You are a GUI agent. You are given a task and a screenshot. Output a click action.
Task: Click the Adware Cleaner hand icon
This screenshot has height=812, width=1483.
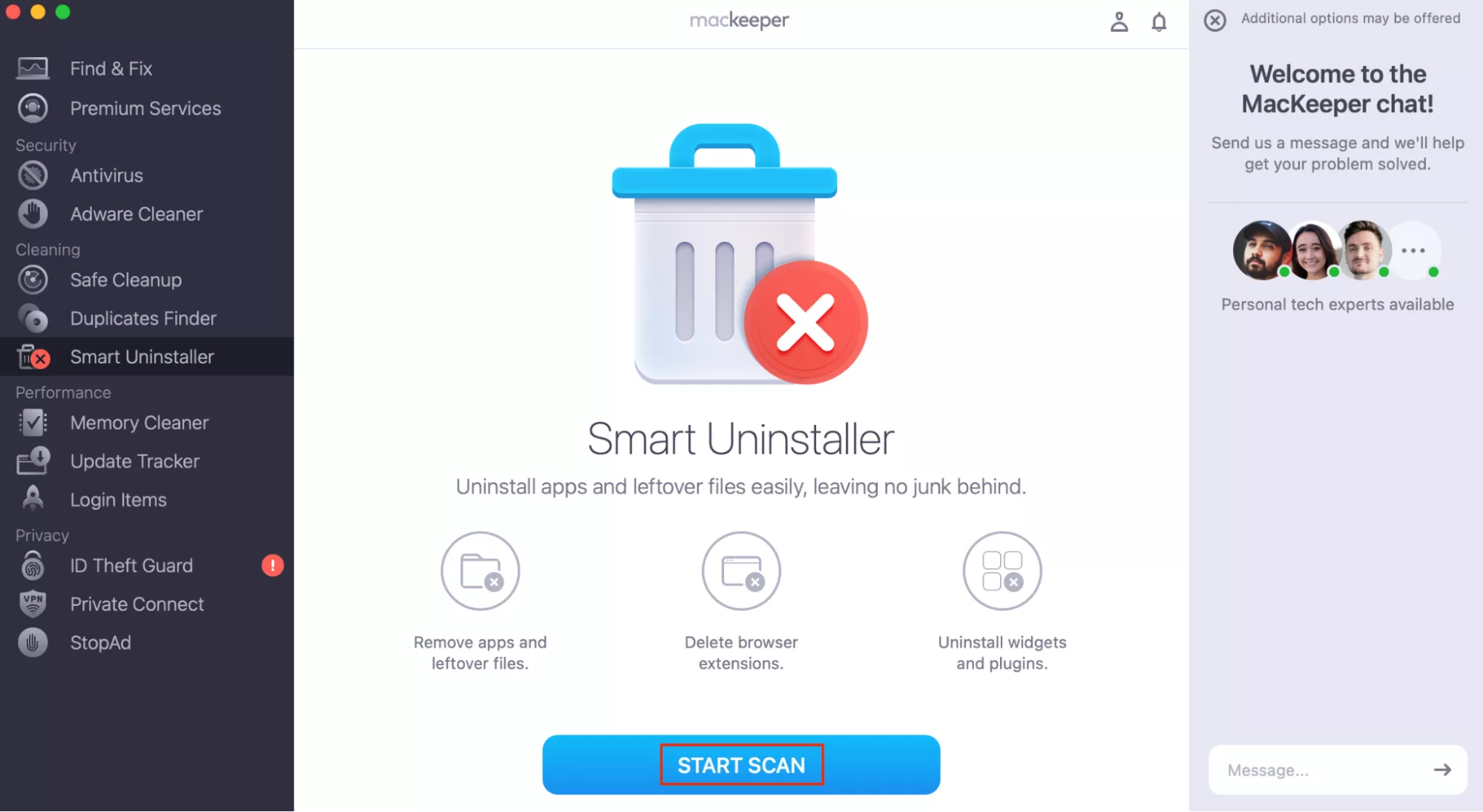tap(33, 214)
